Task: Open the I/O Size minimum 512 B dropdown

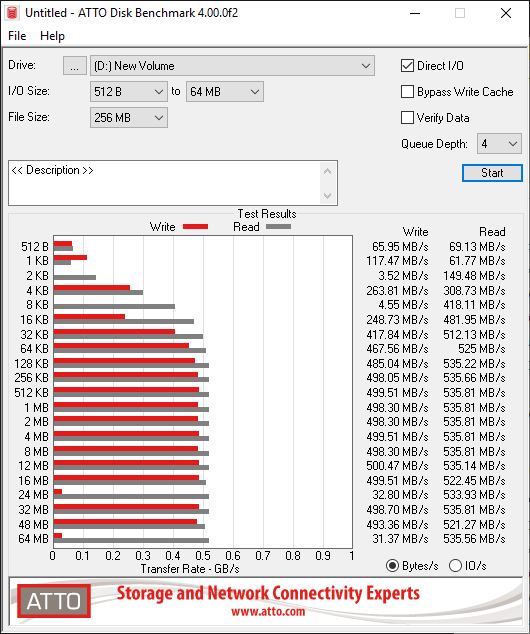Action: coord(129,92)
